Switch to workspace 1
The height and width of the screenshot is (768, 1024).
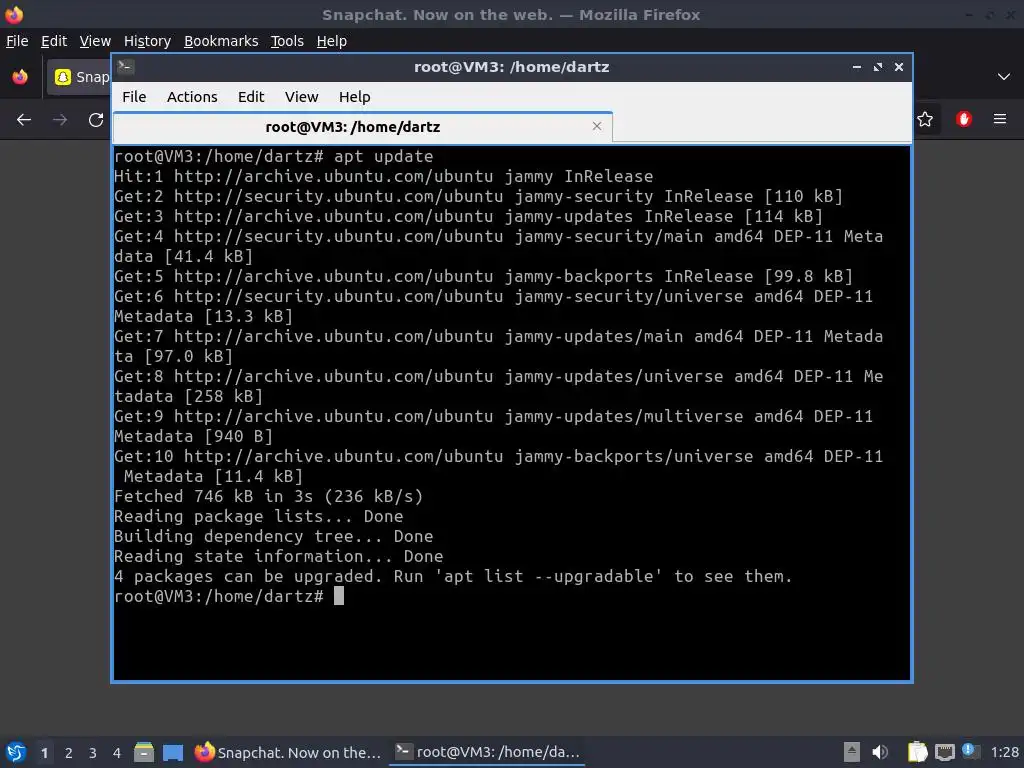(x=44, y=753)
